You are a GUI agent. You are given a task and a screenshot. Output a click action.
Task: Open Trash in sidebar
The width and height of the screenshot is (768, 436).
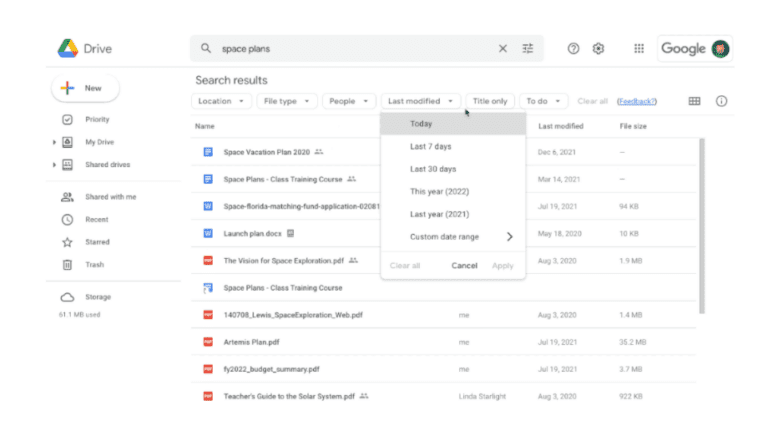pos(95,265)
